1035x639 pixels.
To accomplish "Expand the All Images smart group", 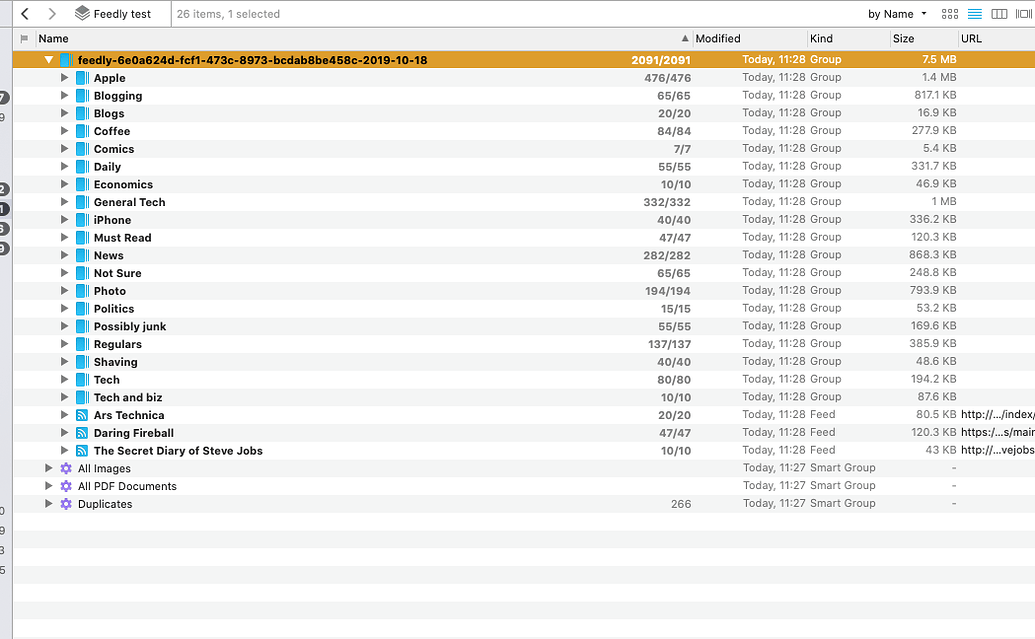I will (48, 468).
